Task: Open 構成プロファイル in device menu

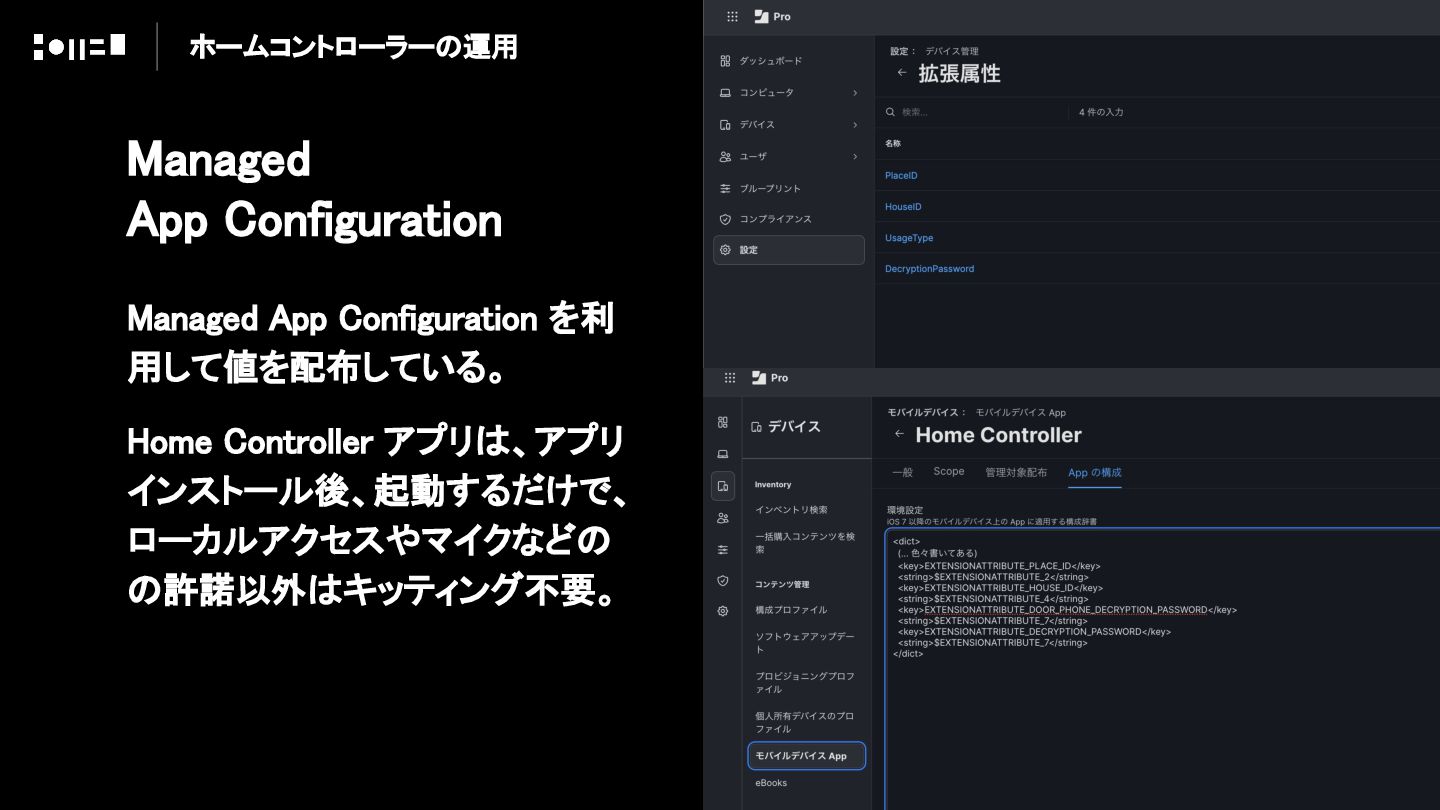Action: (x=791, y=610)
